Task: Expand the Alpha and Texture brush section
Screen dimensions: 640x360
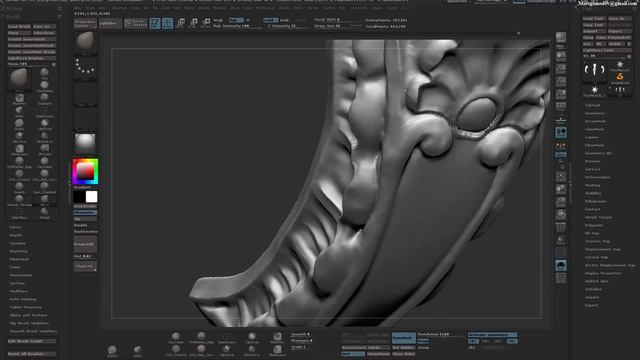Action: 28,316
